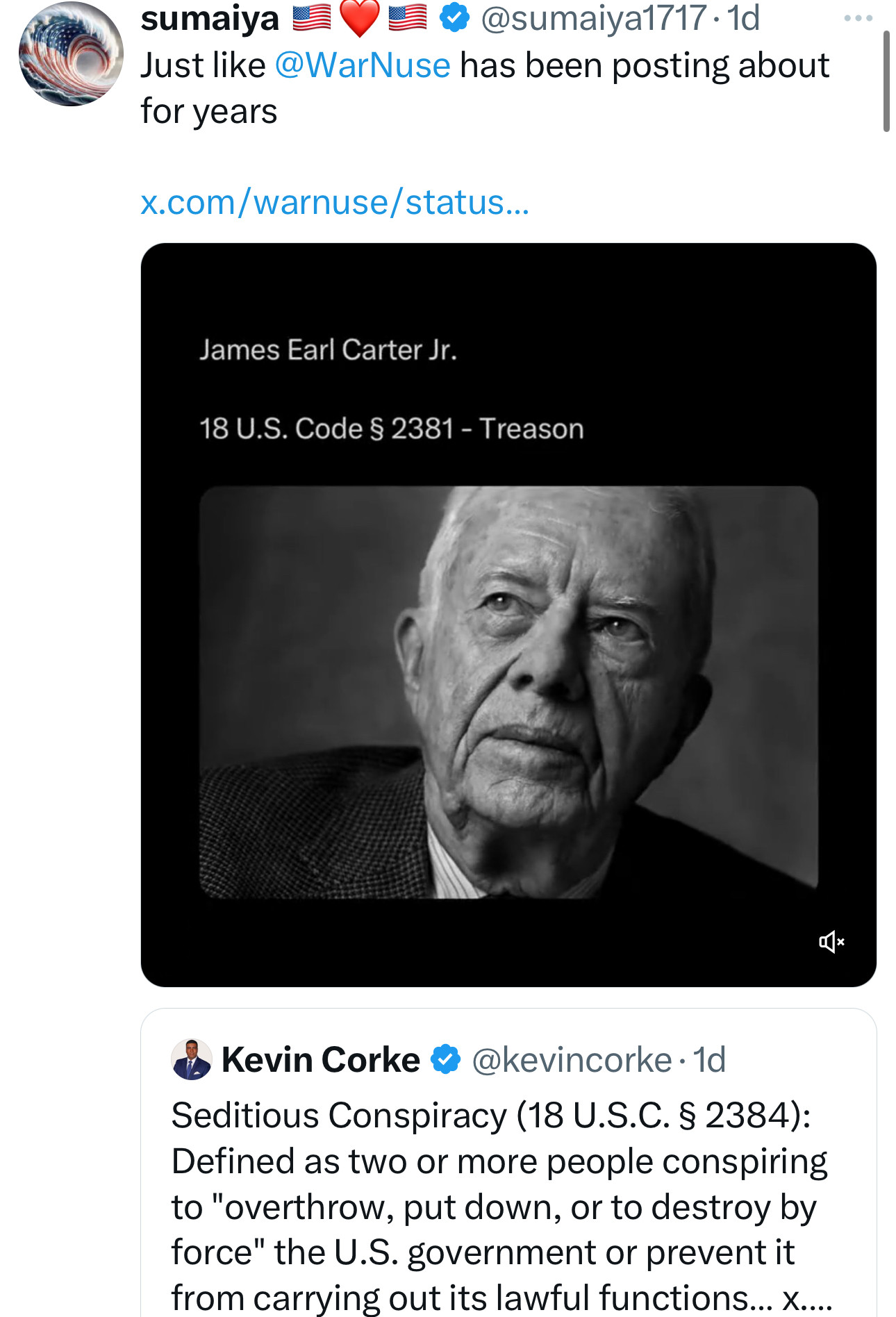896x1317 pixels.
Task: Click the 1d timestamp on quoted post
Action: tap(709, 1060)
